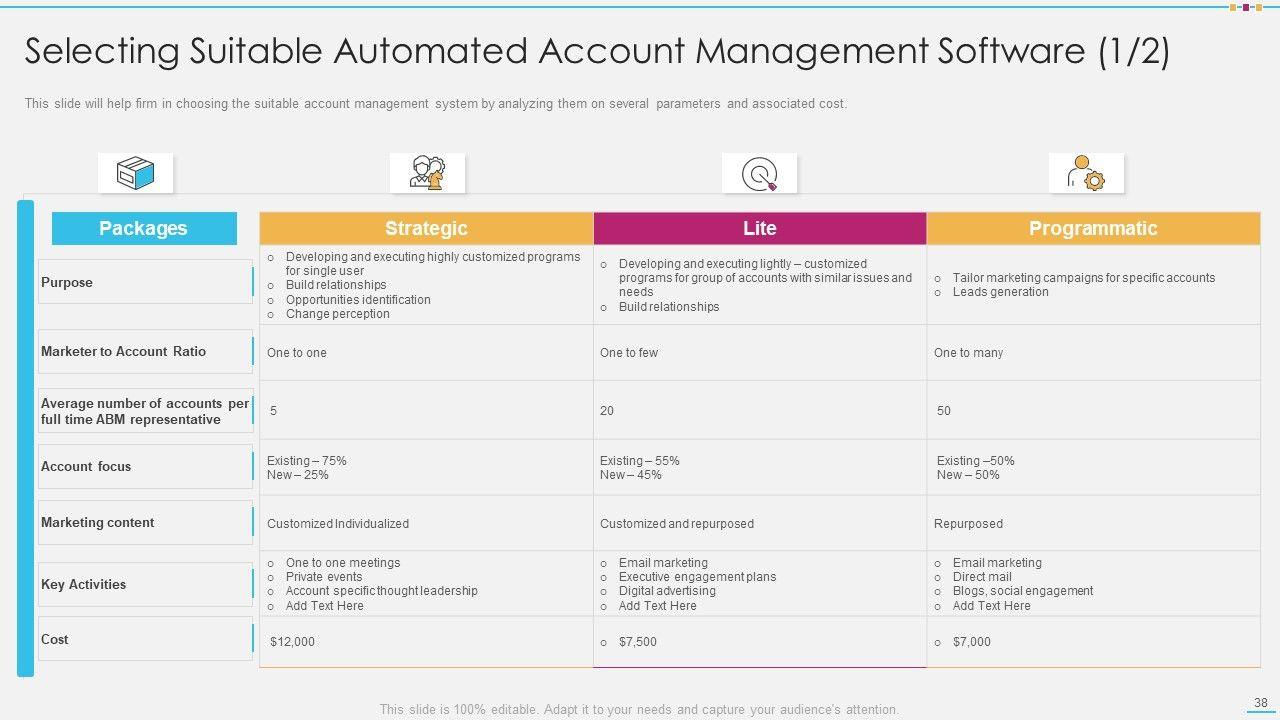This screenshot has width=1280, height=720.
Task: Click the value 20 under Lite
Action: pos(607,411)
